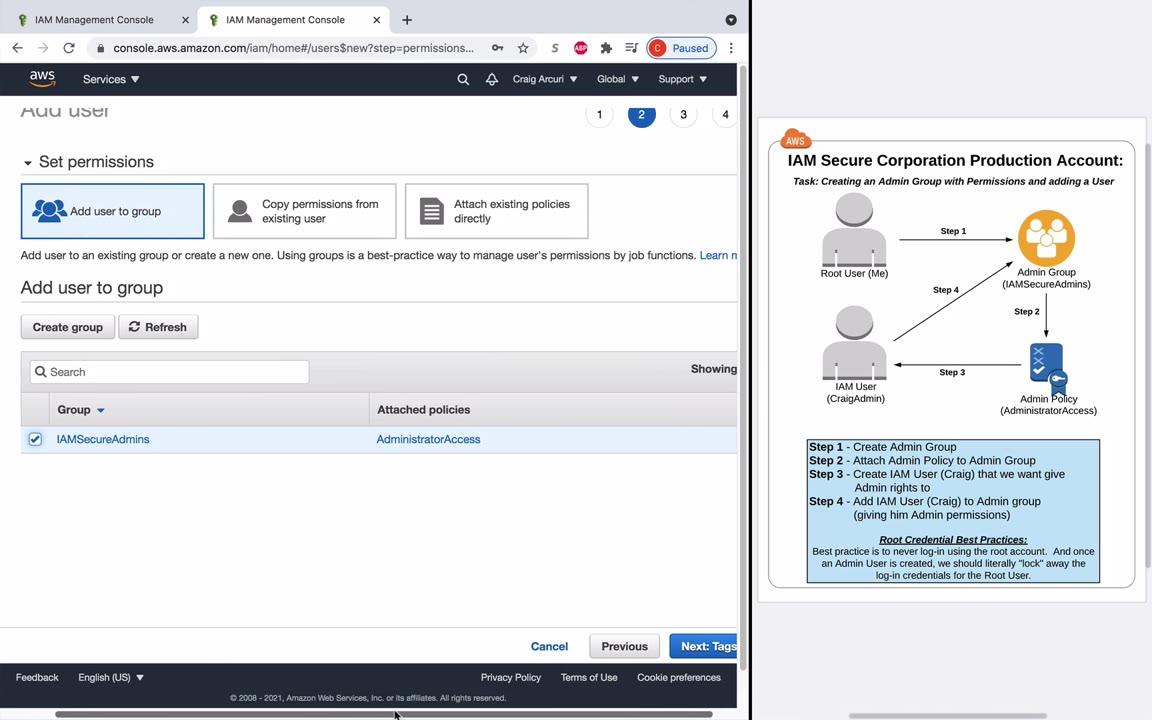Open the Terms of Use link
Screen dimensions: 1152x720
coord(588,677)
